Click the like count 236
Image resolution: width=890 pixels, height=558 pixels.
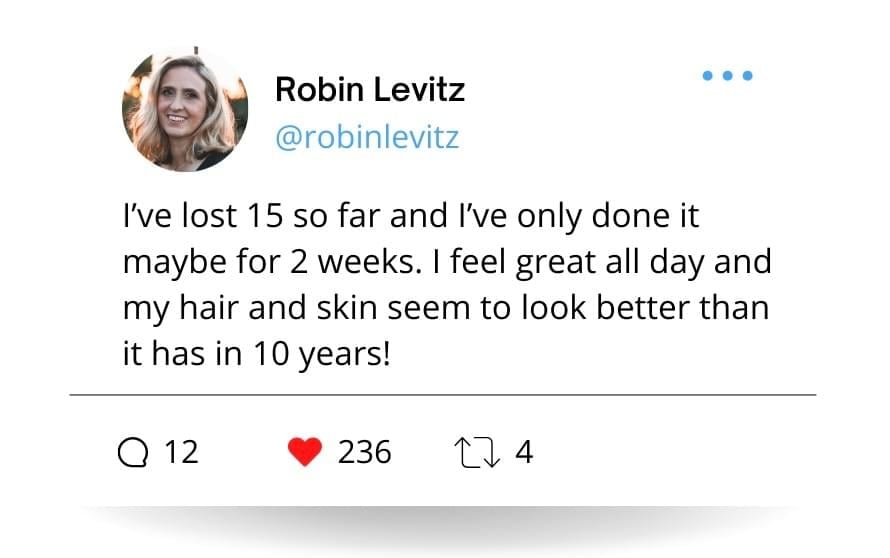[364, 452]
